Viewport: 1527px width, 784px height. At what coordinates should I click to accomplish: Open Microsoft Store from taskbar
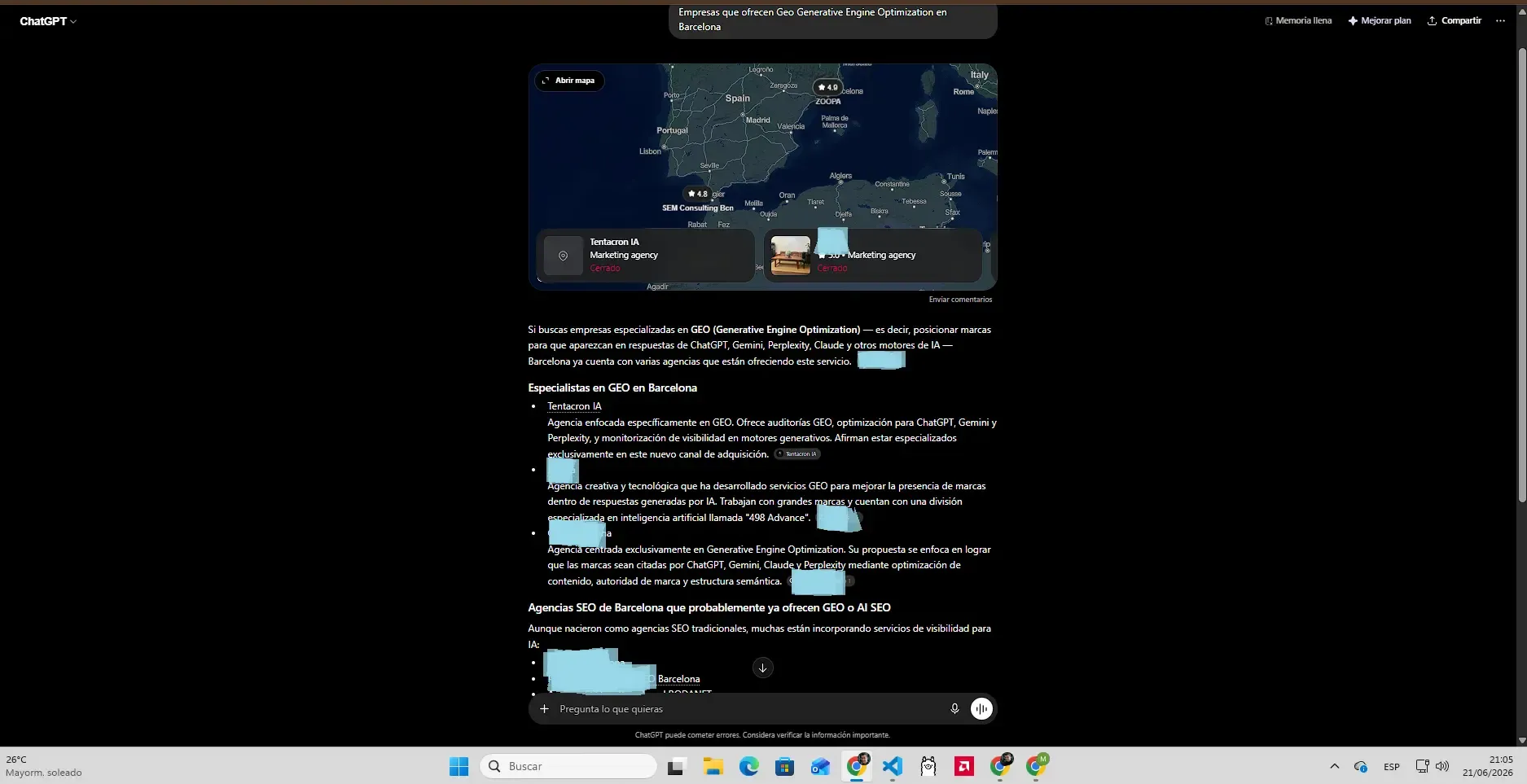coord(784,766)
